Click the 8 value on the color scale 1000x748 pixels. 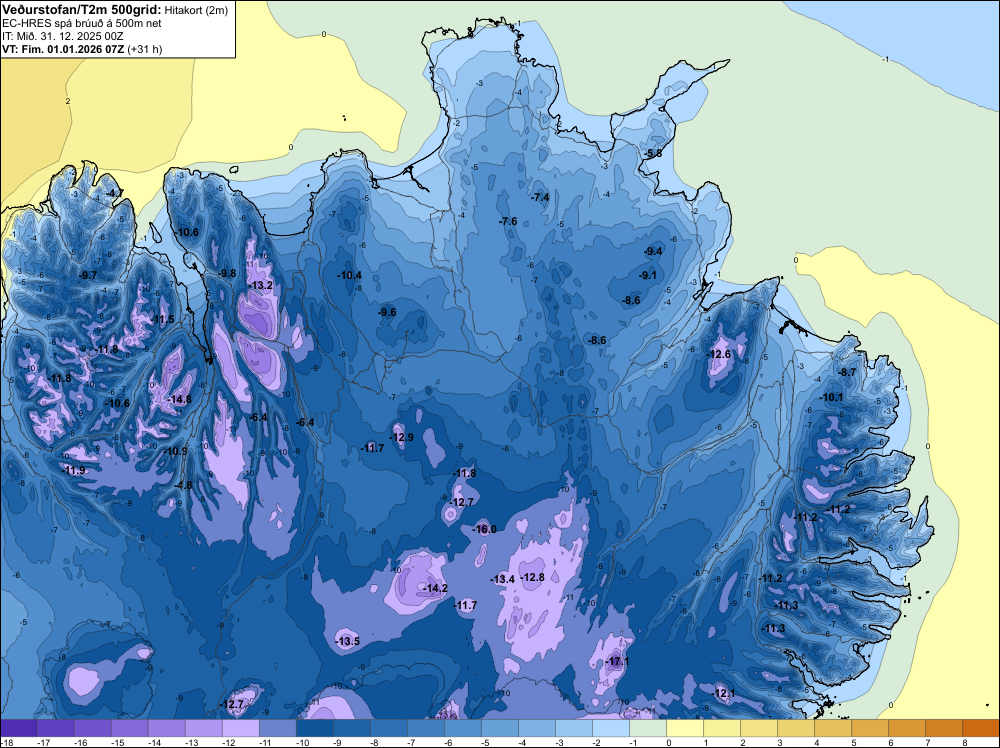pos(965,742)
